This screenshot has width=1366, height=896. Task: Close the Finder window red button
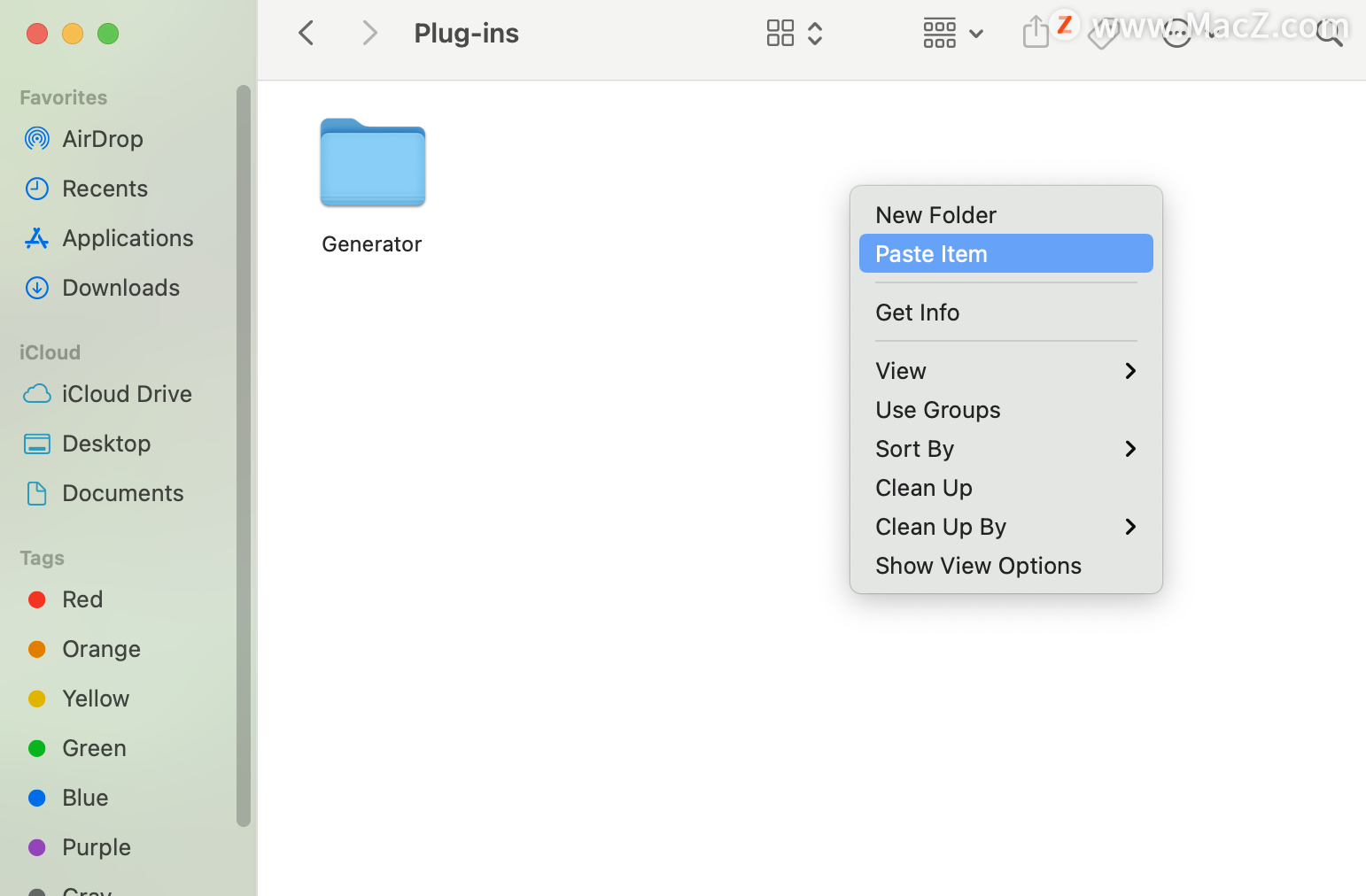(37, 34)
